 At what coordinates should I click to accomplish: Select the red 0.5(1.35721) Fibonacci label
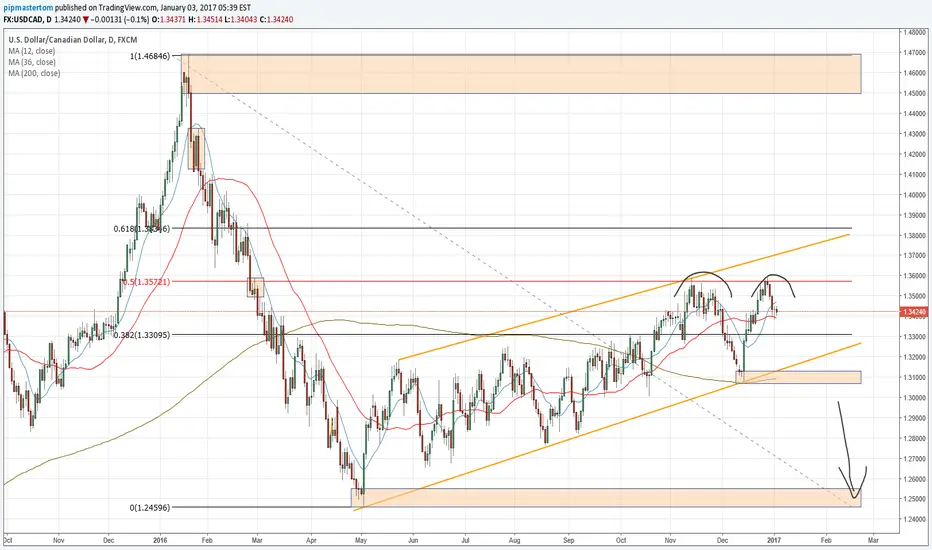(146, 282)
